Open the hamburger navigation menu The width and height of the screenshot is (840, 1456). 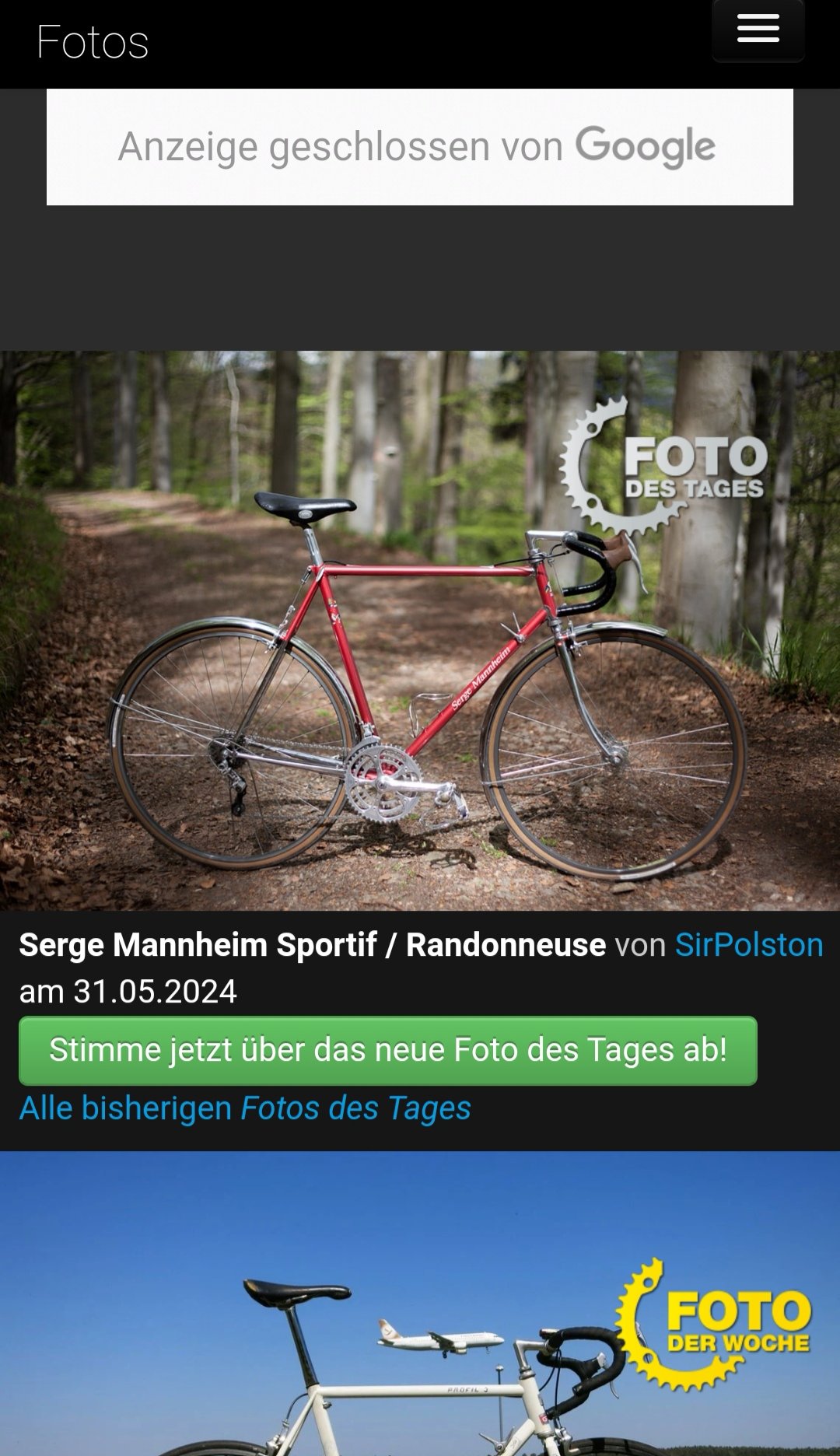click(758, 30)
